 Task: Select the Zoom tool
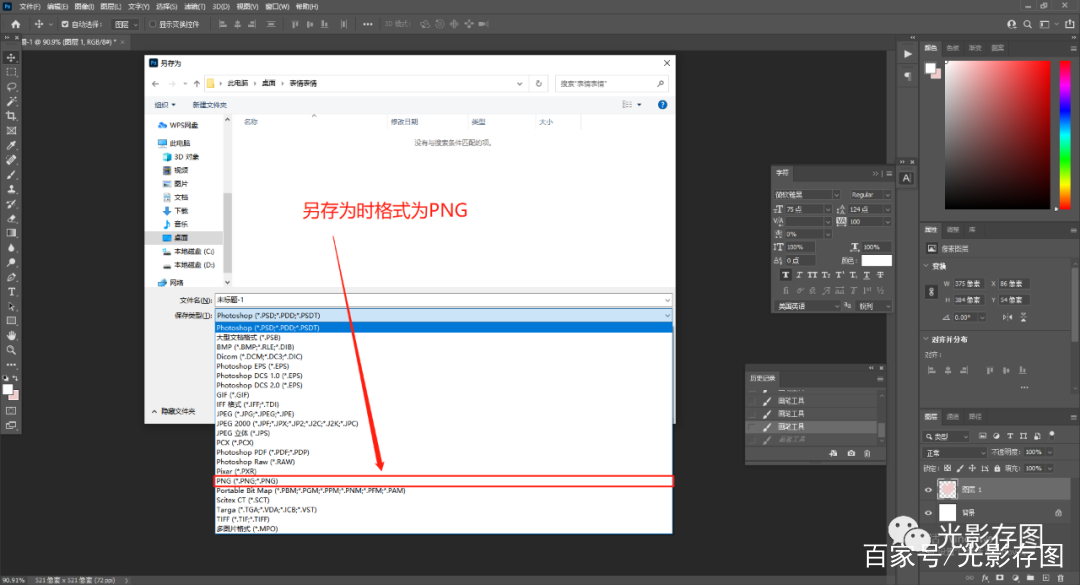[11, 350]
